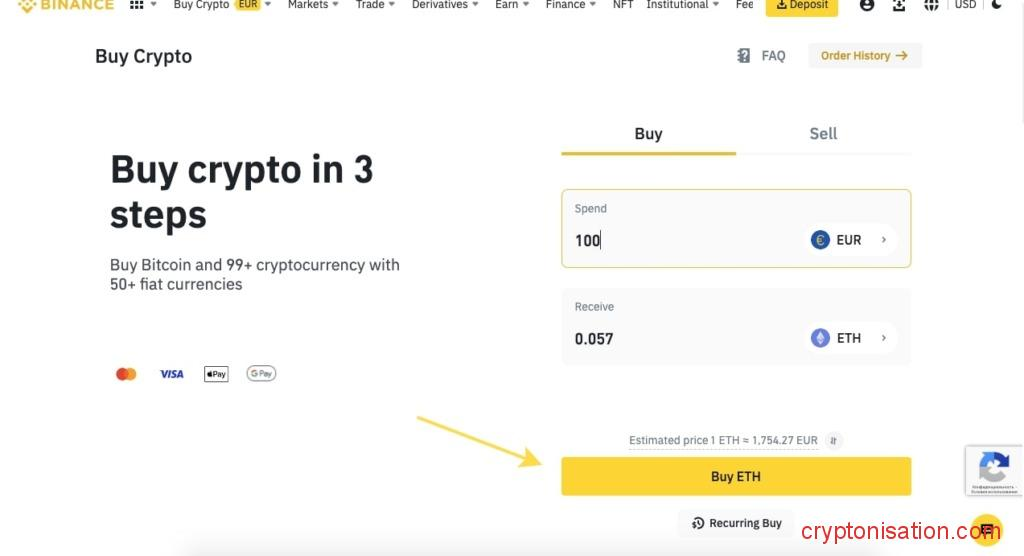
Task: Toggle dark mode with the moon icon
Action: tap(997, 5)
